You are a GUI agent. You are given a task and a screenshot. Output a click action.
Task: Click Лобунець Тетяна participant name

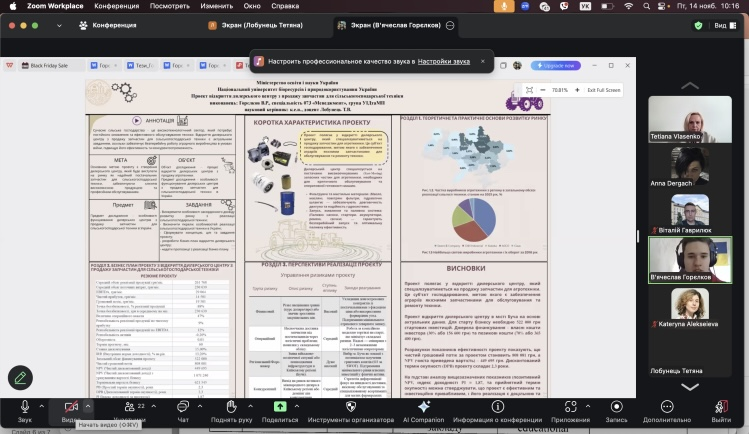676,370
